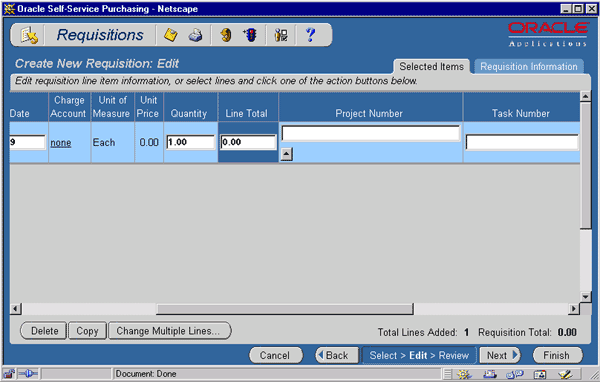The height and width of the screenshot is (382, 600).
Task: Click the vertical scrollbar down arrow
Action: [585, 297]
